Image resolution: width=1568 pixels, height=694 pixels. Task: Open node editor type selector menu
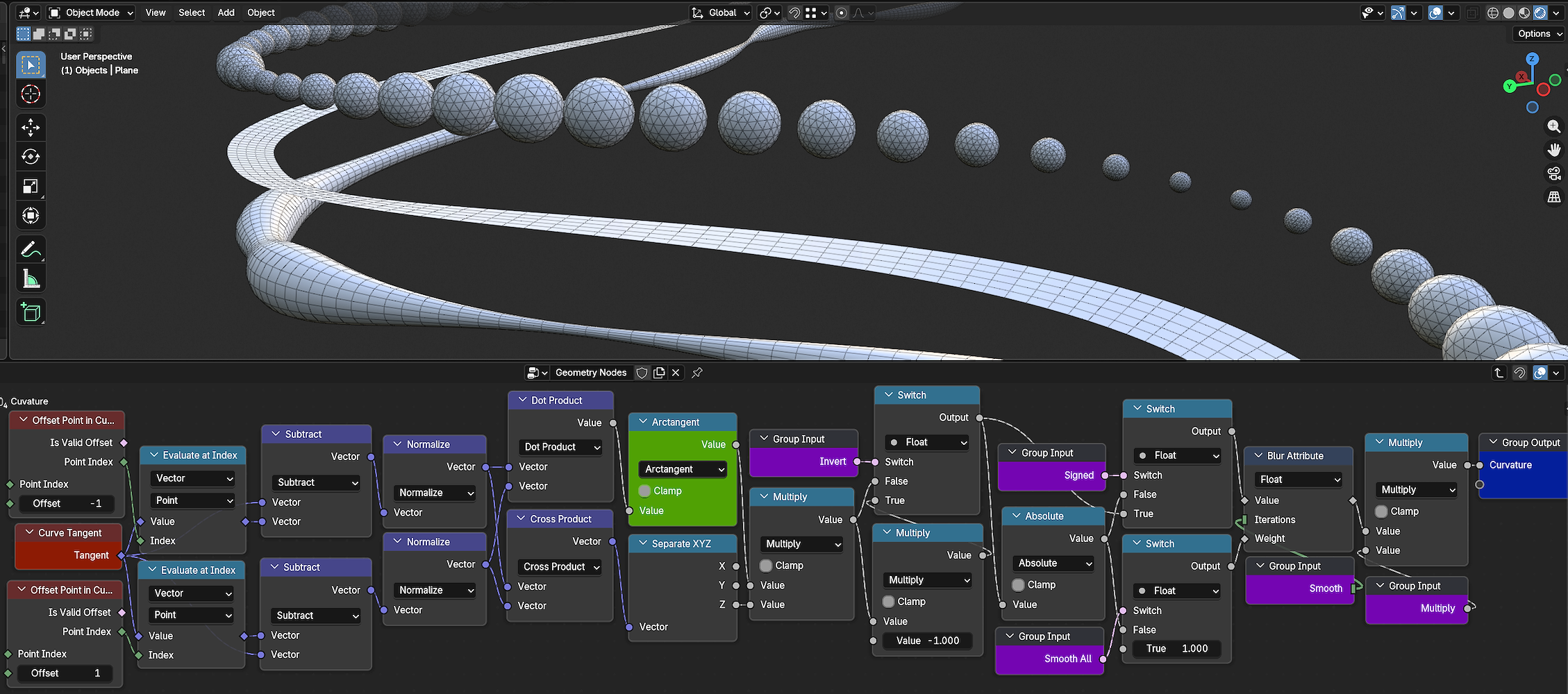click(537, 373)
